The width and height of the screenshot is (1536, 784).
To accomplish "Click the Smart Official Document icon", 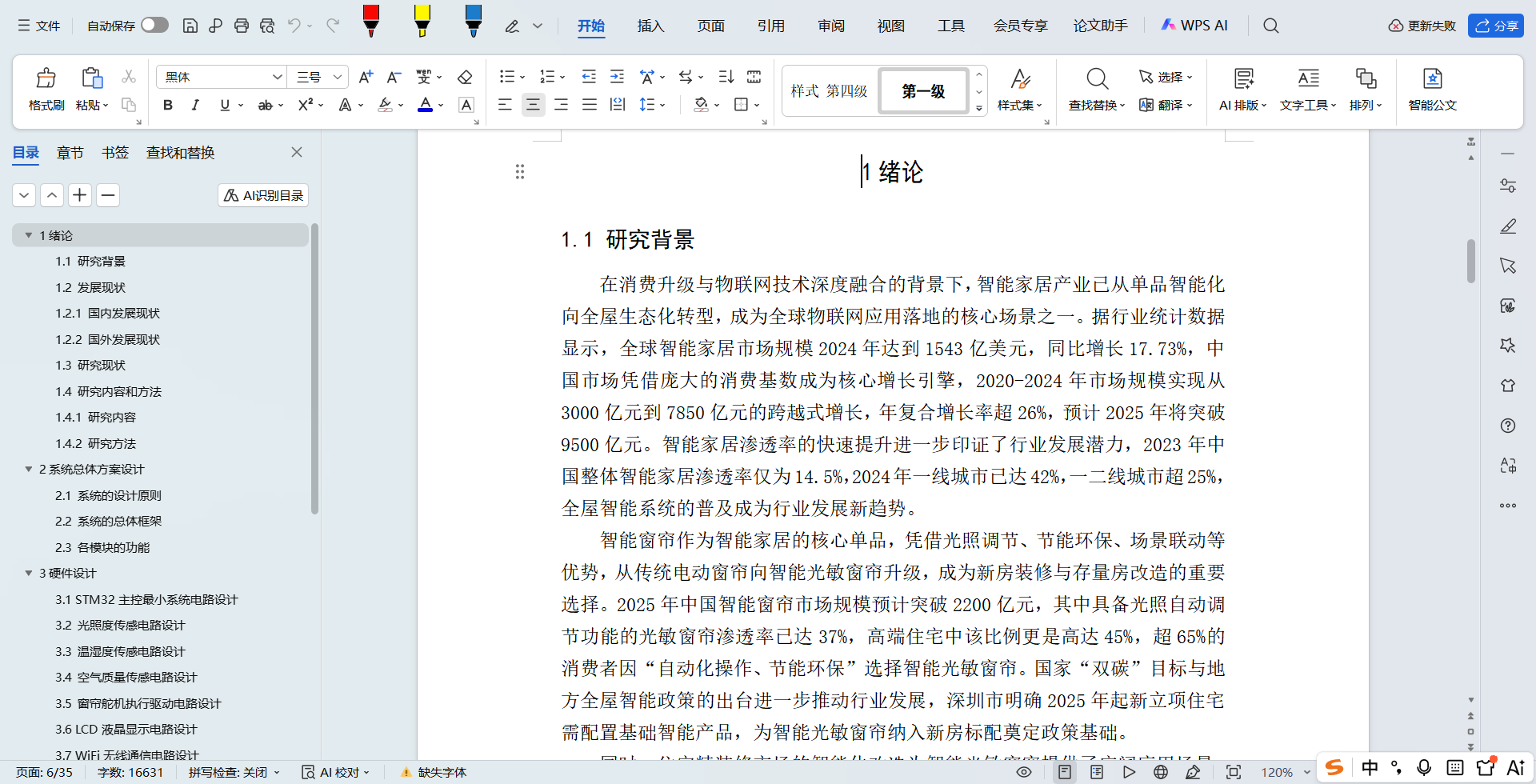I will (1433, 78).
